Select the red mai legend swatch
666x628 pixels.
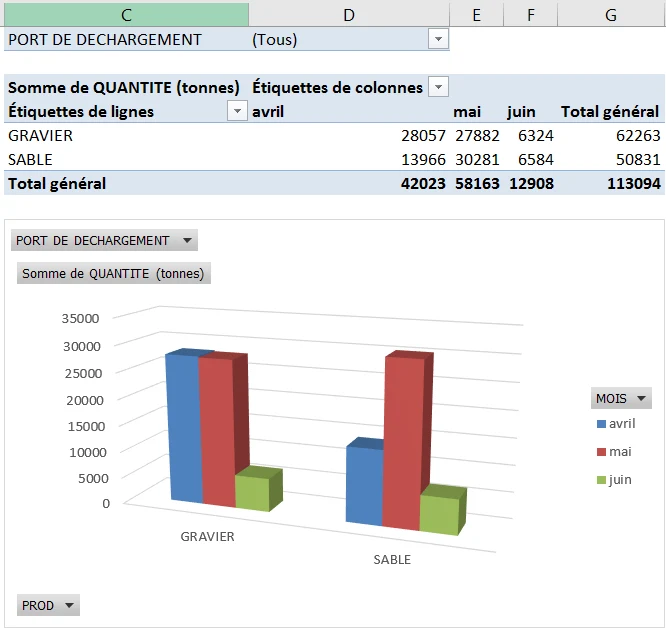point(601,452)
